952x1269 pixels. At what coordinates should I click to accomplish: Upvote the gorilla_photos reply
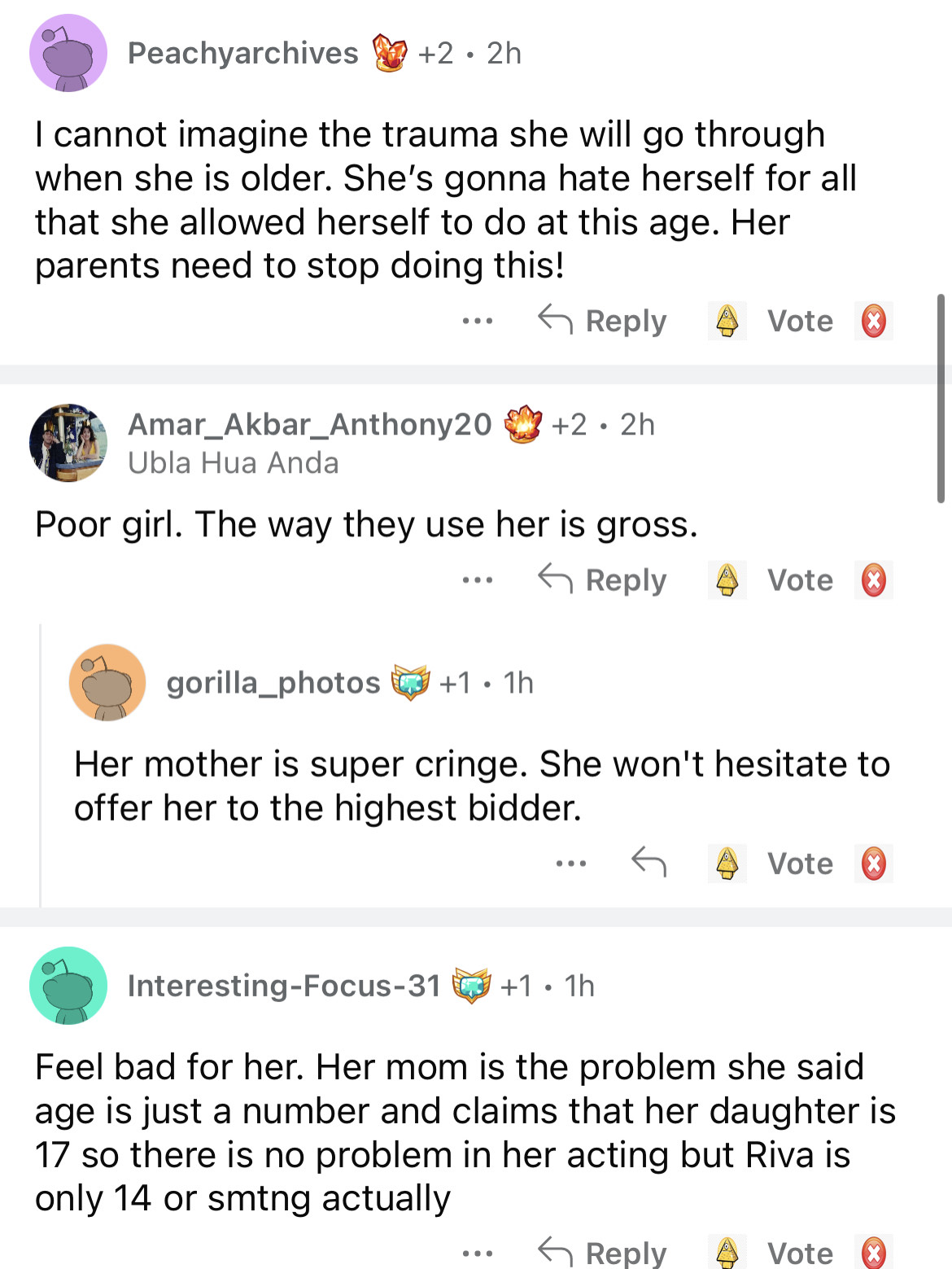point(727,864)
